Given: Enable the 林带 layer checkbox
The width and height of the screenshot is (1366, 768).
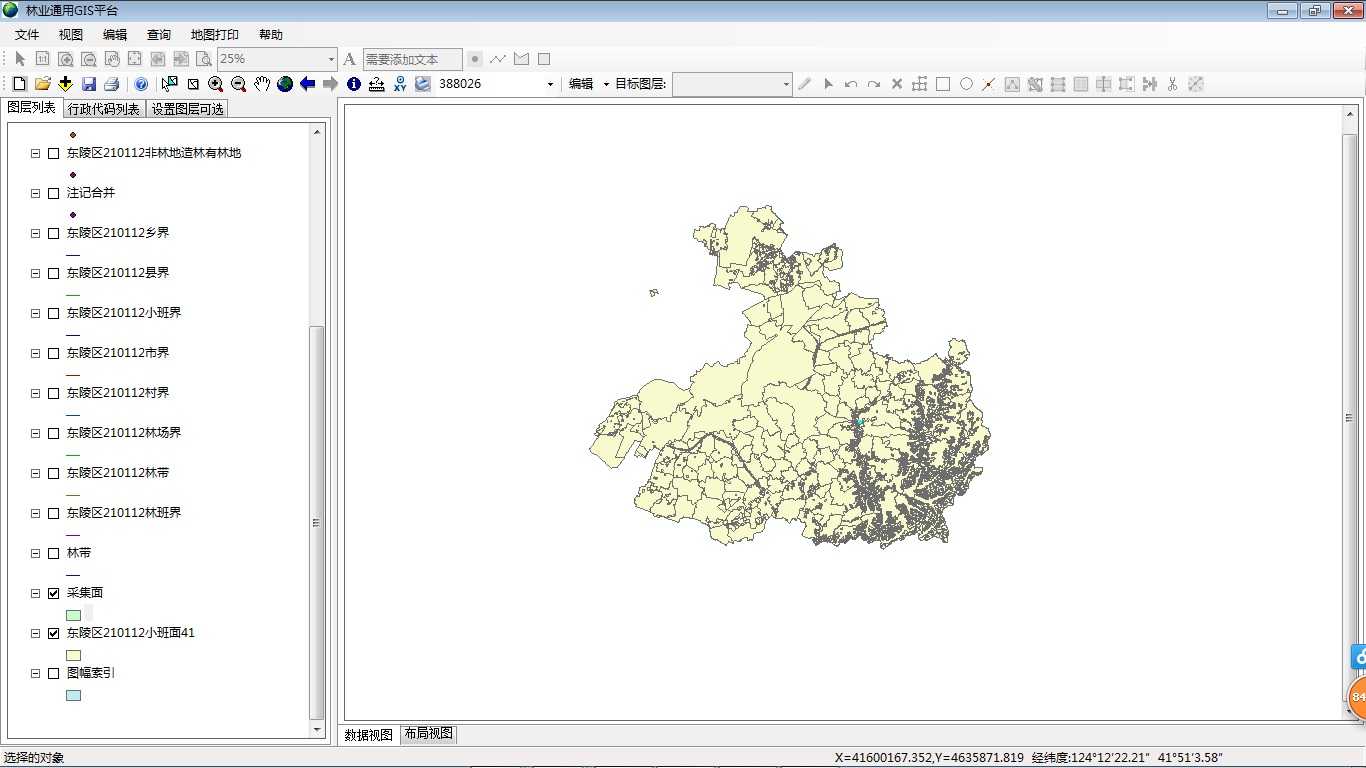Looking at the screenshot, I should tap(54, 553).
